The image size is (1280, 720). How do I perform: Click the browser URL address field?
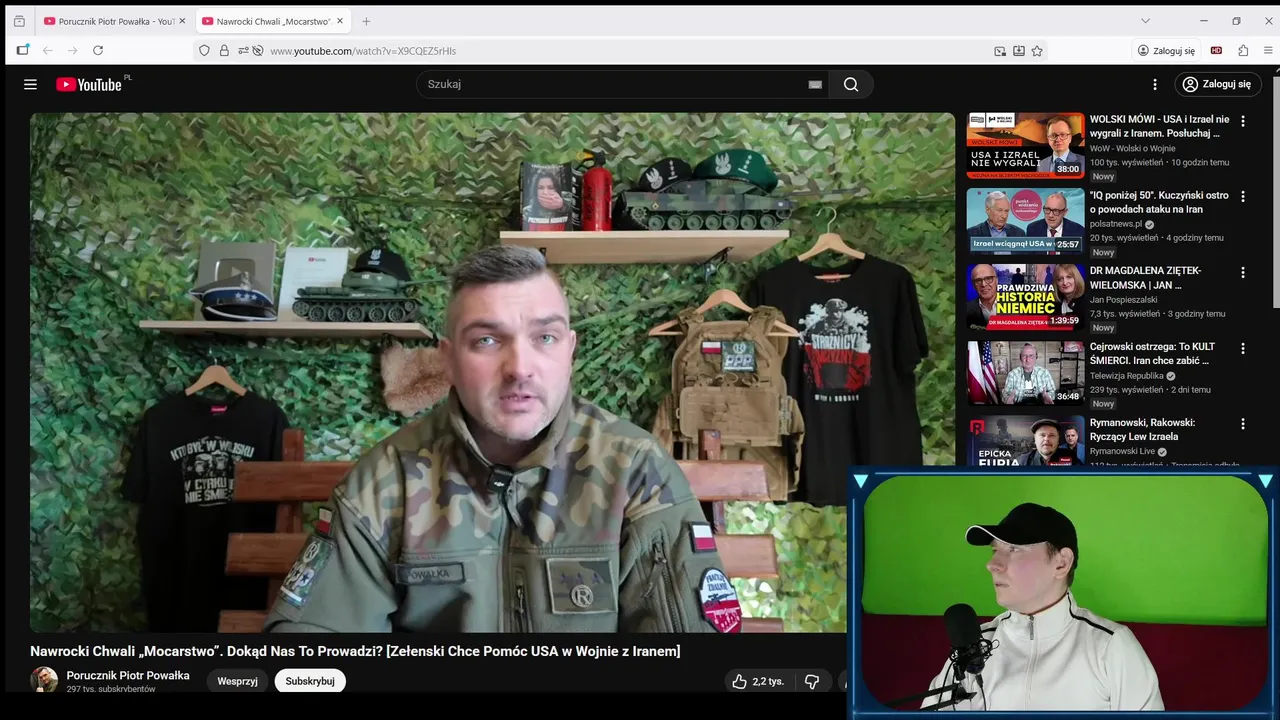[x=620, y=50]
